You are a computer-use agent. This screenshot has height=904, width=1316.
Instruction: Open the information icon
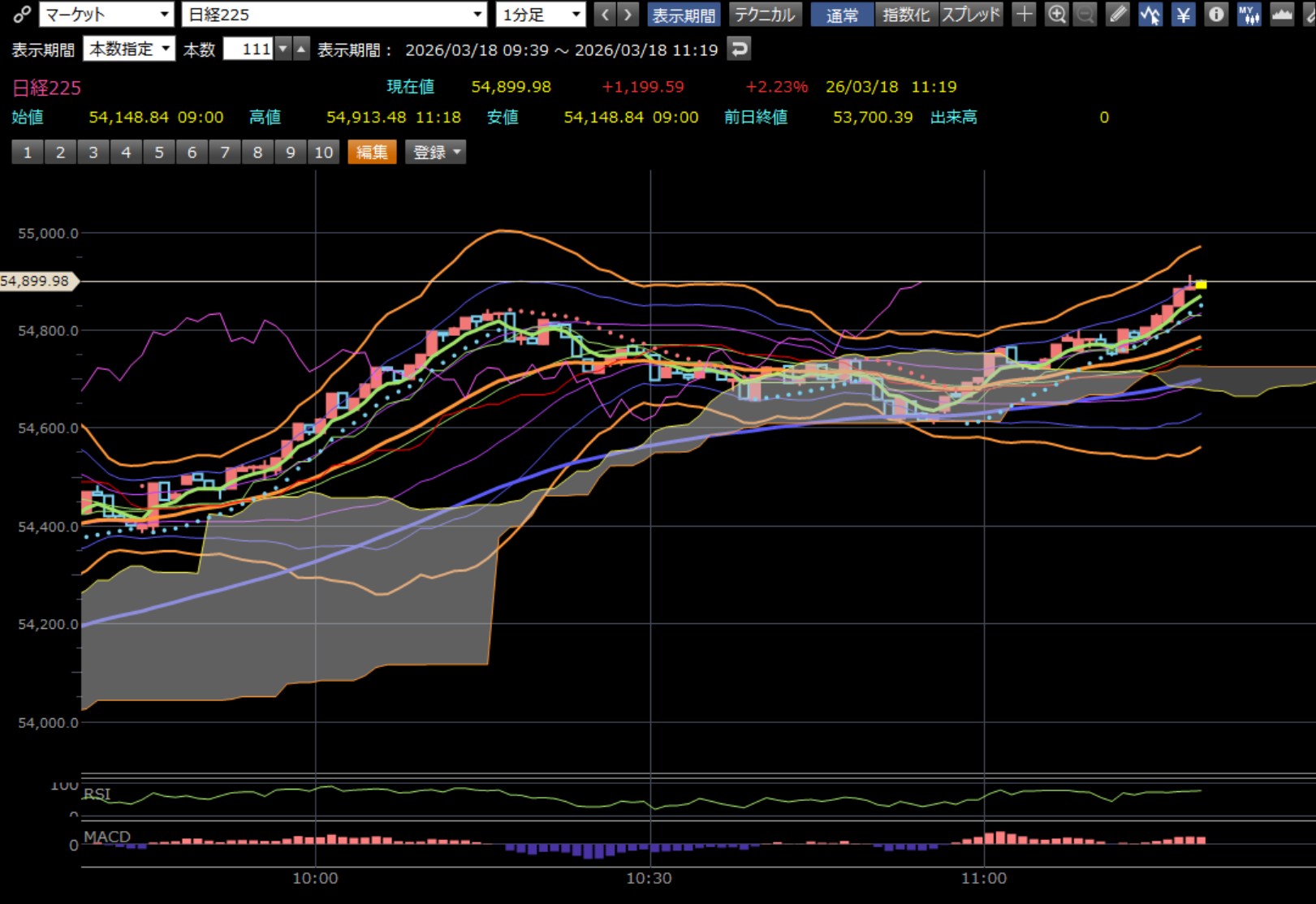coord(1216,15)
